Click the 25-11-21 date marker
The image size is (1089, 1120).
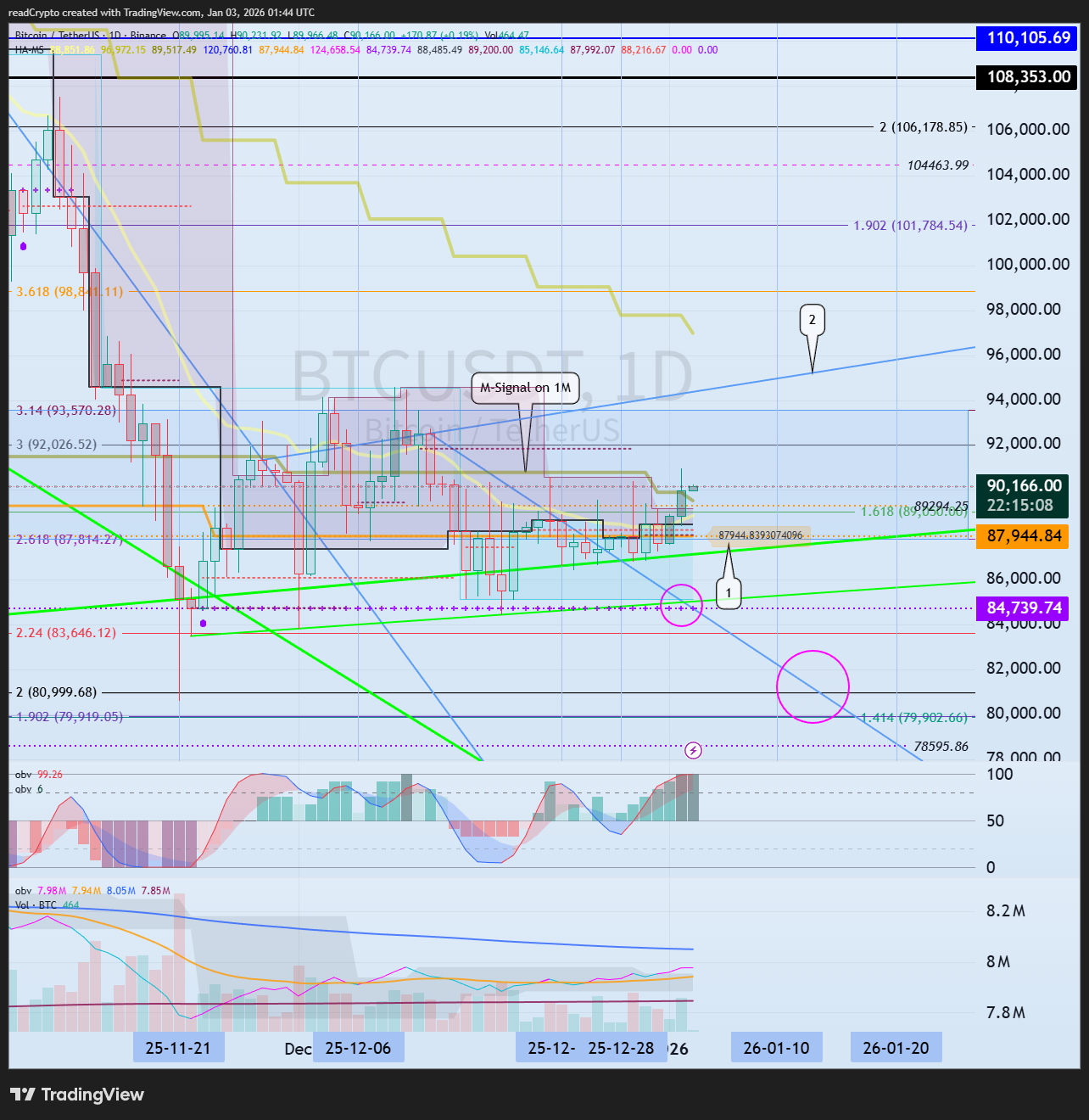coord(178,1048)
